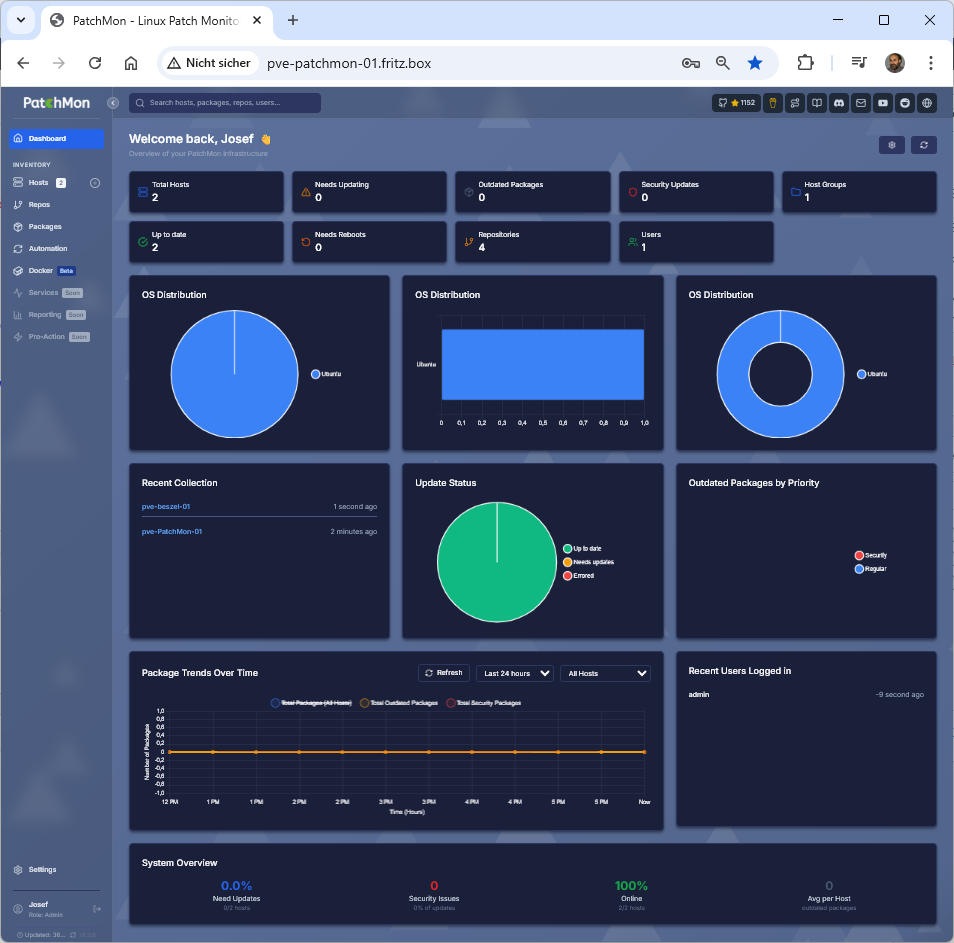Click the dashboard refresh icon button
Image resolution: width=954 pixels, height=943 pixels.
click(x=923, y=145)
